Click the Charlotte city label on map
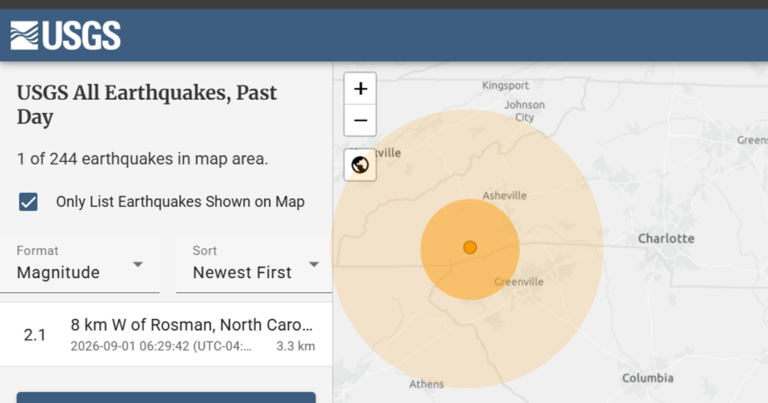Image resolution: width=768 pixels, height=403 pixels. tap(666, 238)
